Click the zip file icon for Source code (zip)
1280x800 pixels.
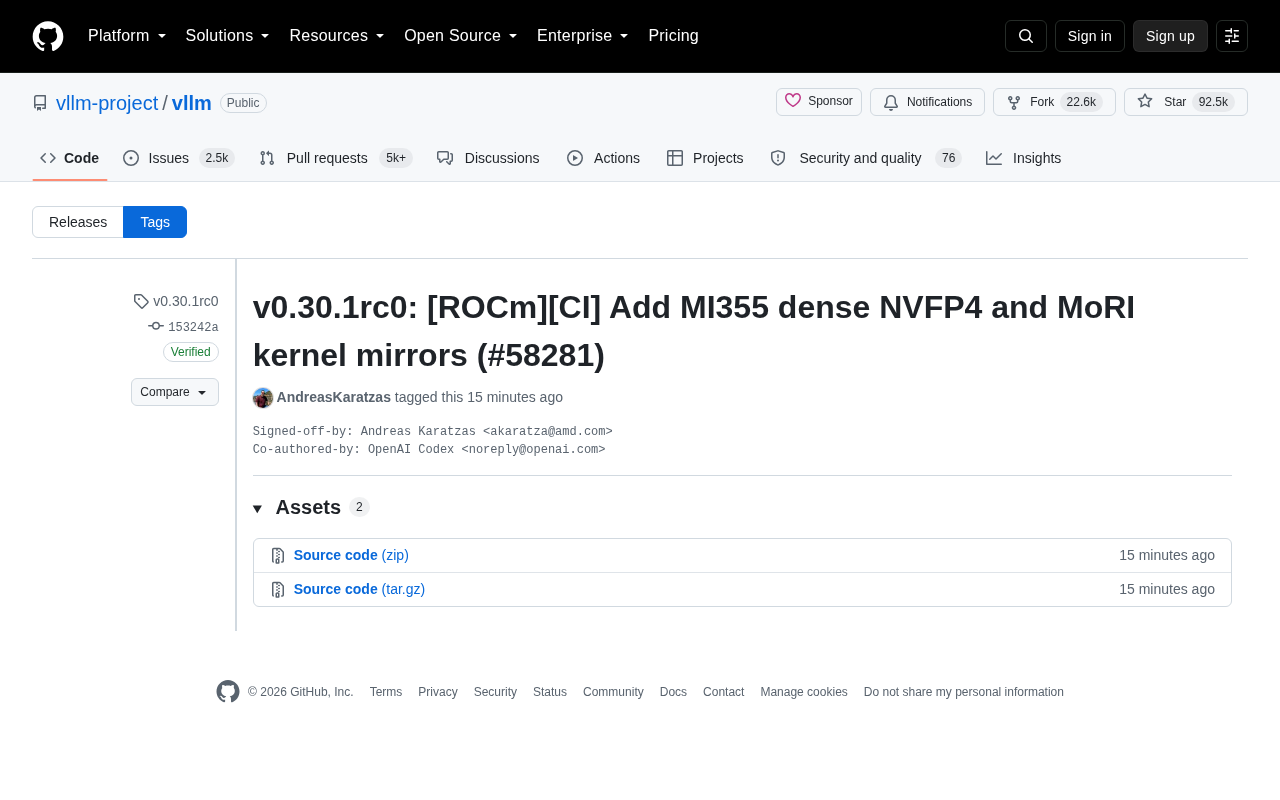[x=278, y=556]
